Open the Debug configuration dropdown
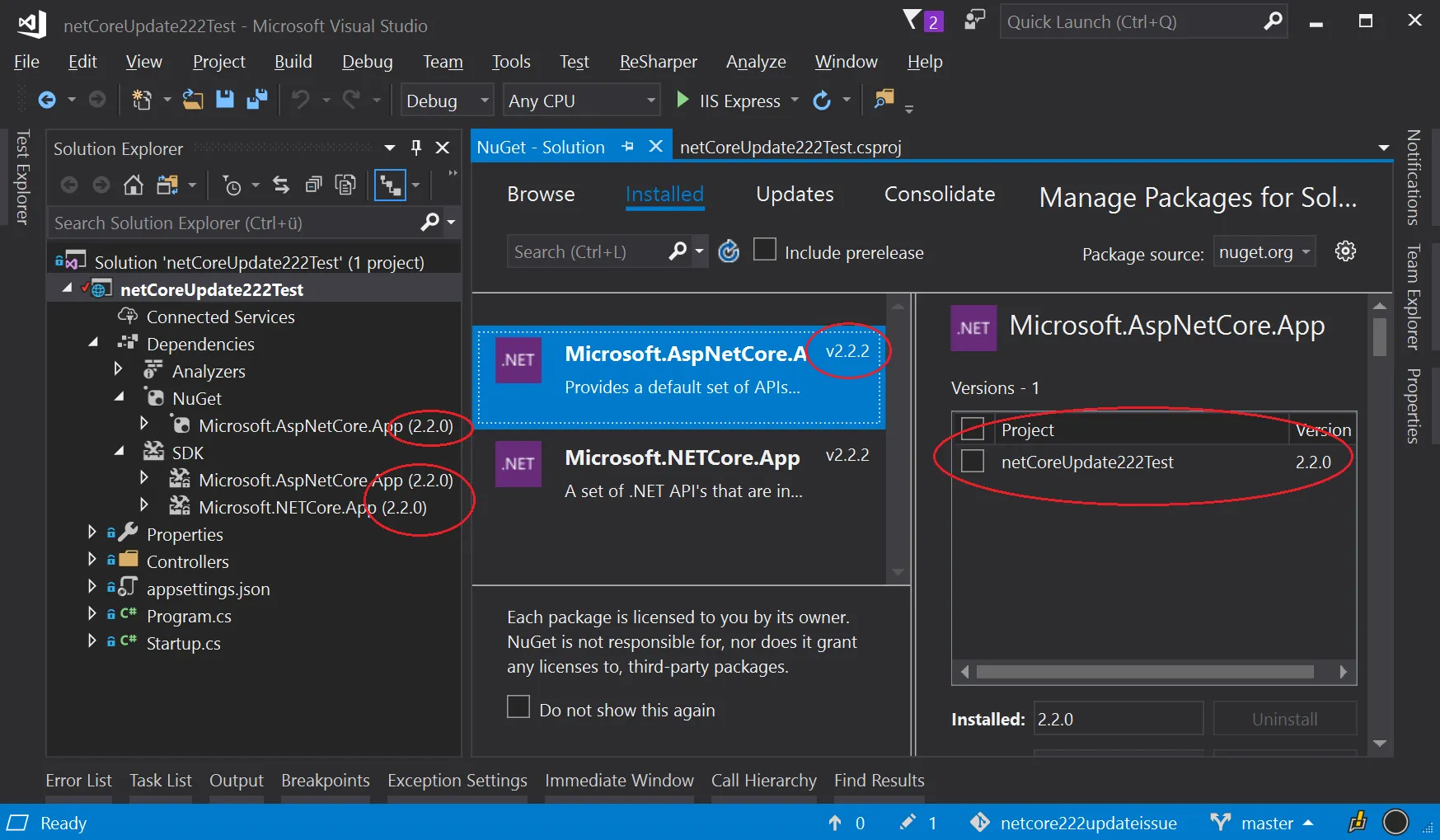This screenshot has width=1440, height=840. pyautogui.click(x=448, y=101)
